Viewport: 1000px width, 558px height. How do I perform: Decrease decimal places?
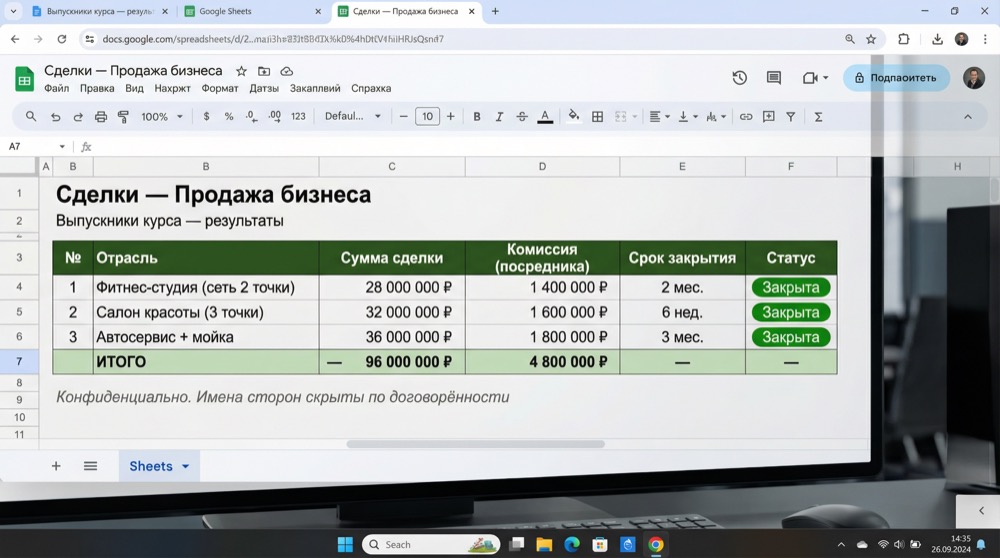click(x=251, y=117)
